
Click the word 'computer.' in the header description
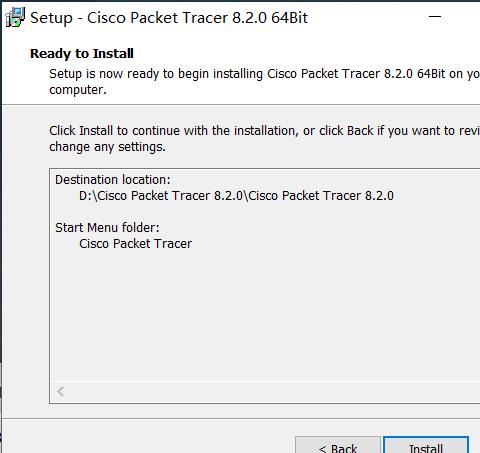click(x=78, y=90)
